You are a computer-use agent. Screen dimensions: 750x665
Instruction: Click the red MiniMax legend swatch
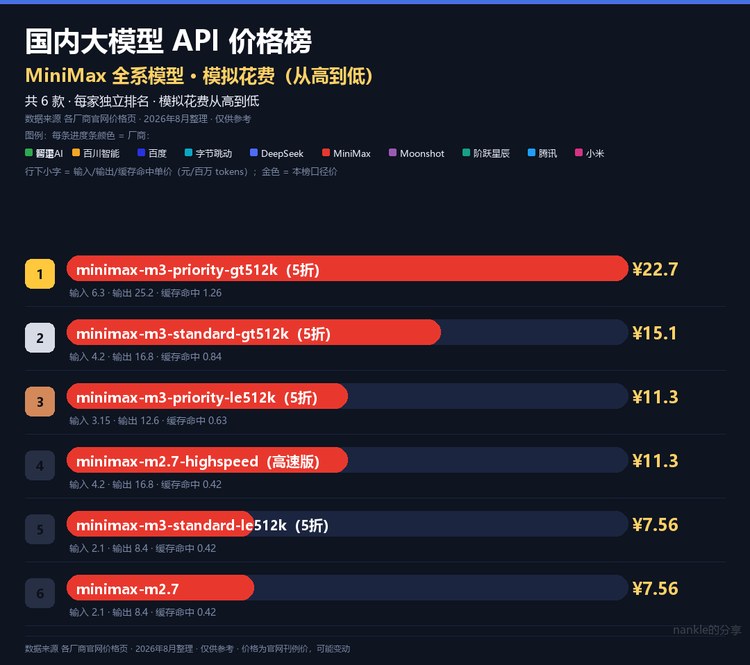[x=326, y=153]
